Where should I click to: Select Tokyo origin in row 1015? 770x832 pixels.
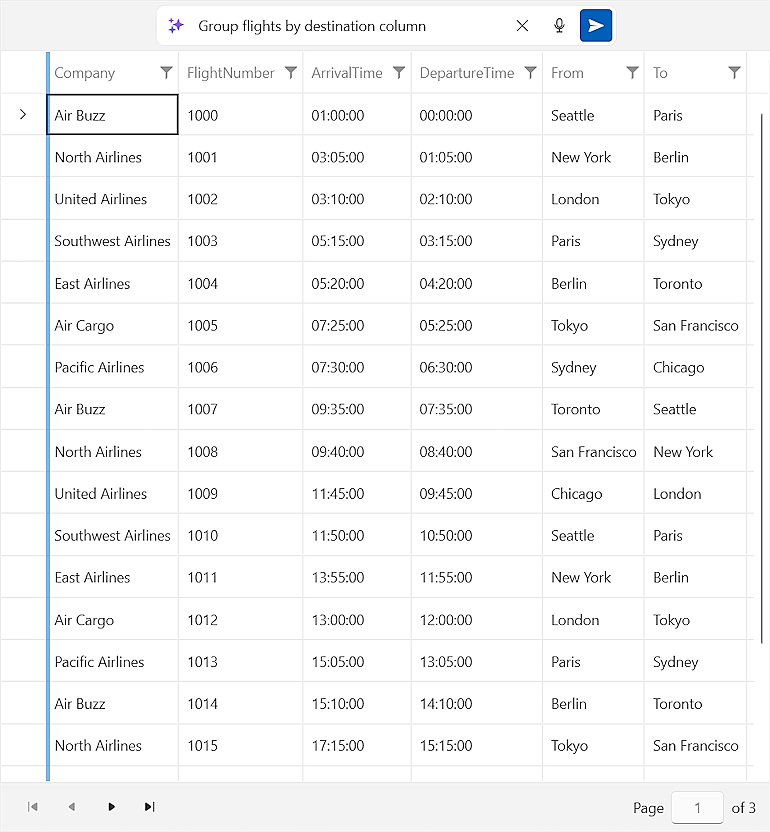pyautogui.click(x=593, y=746)
